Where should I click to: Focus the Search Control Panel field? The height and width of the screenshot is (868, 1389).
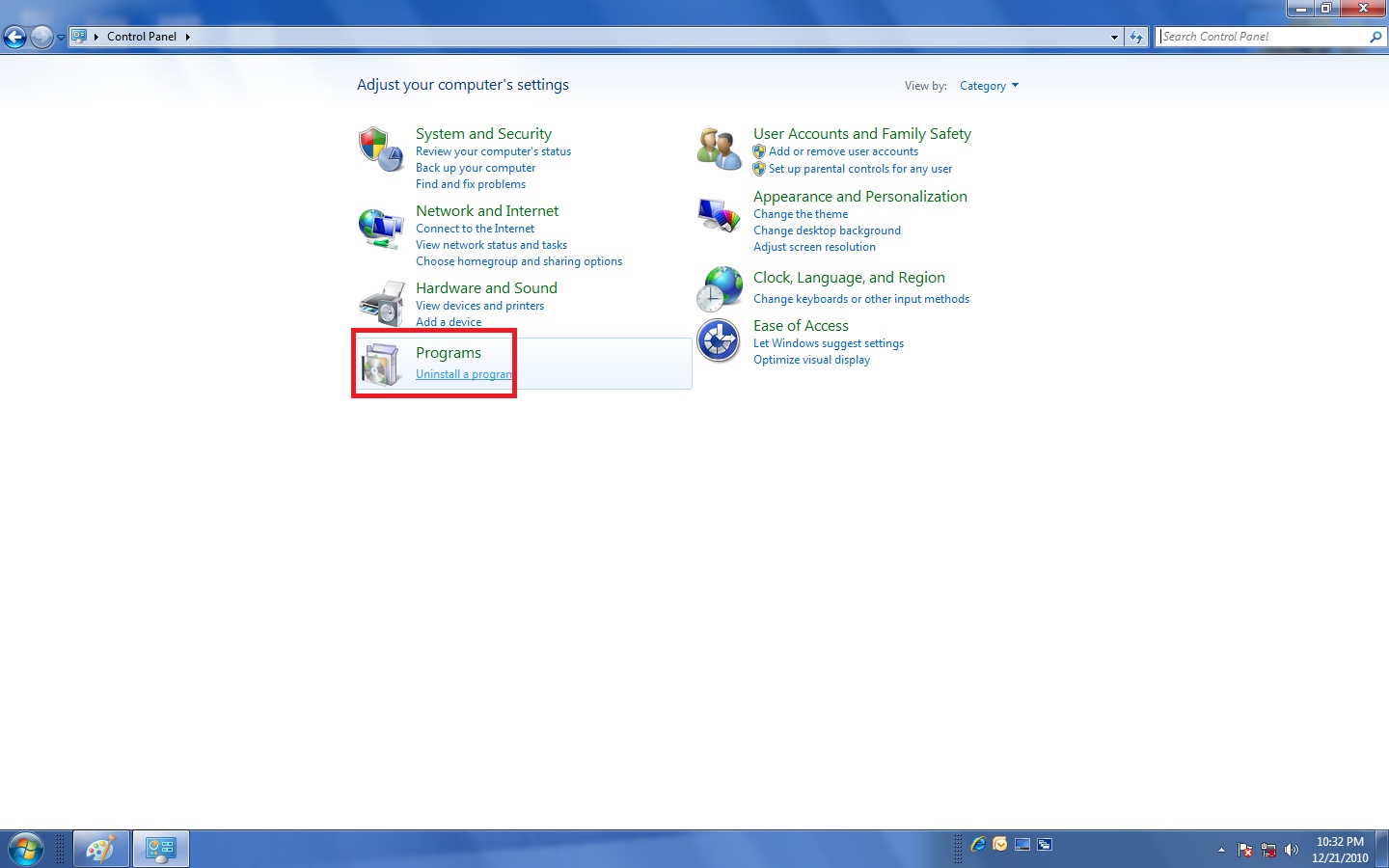click(x=1262, y=37)
